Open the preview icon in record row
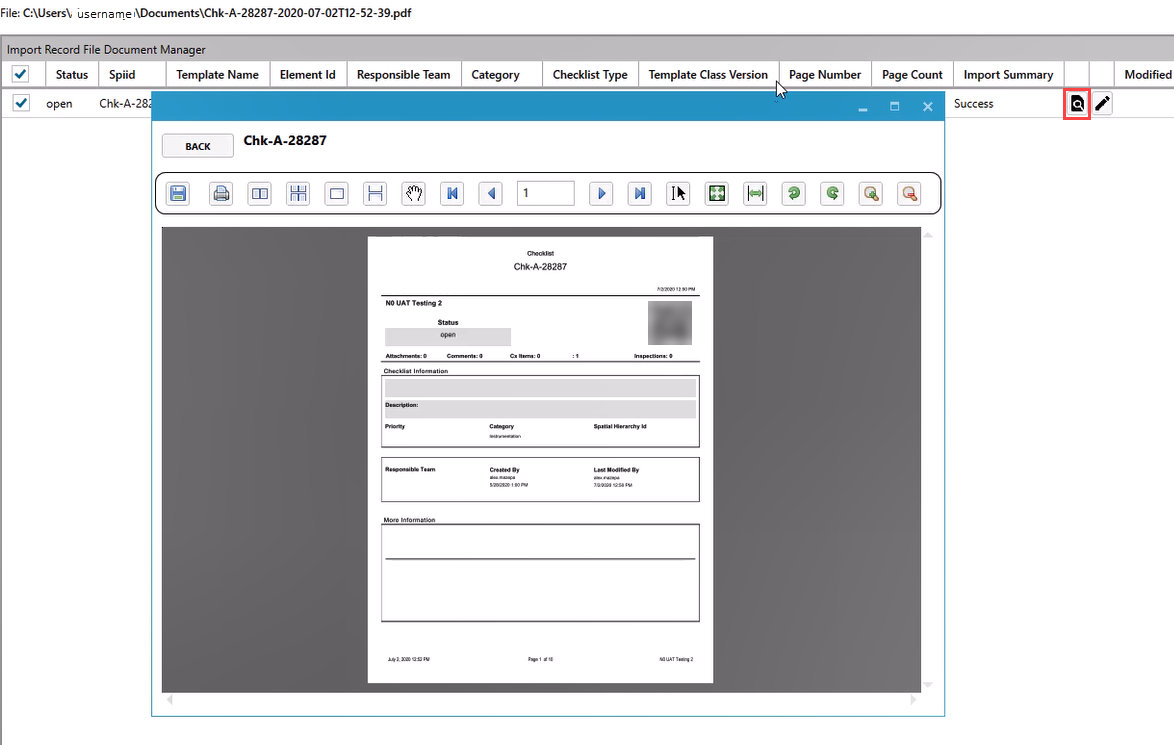The height and width of the screenshot is (745, 1174). pos(1077,104)
